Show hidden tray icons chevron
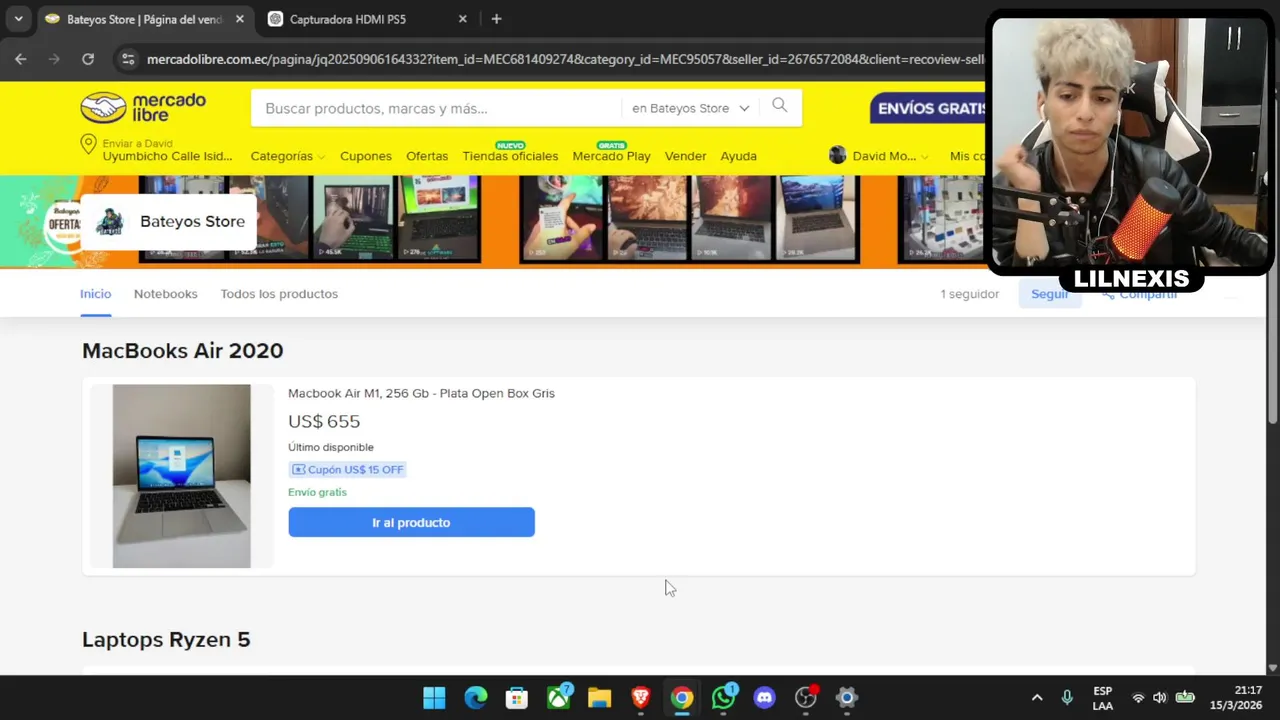Image resolution: width=1280 pixels, height=720 pixels. click(x=1037, y=698)
